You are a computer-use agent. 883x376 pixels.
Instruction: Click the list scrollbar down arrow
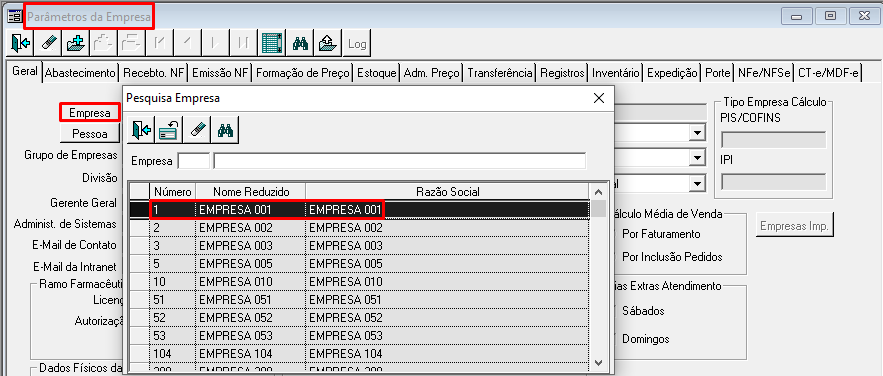coord(598,362)
